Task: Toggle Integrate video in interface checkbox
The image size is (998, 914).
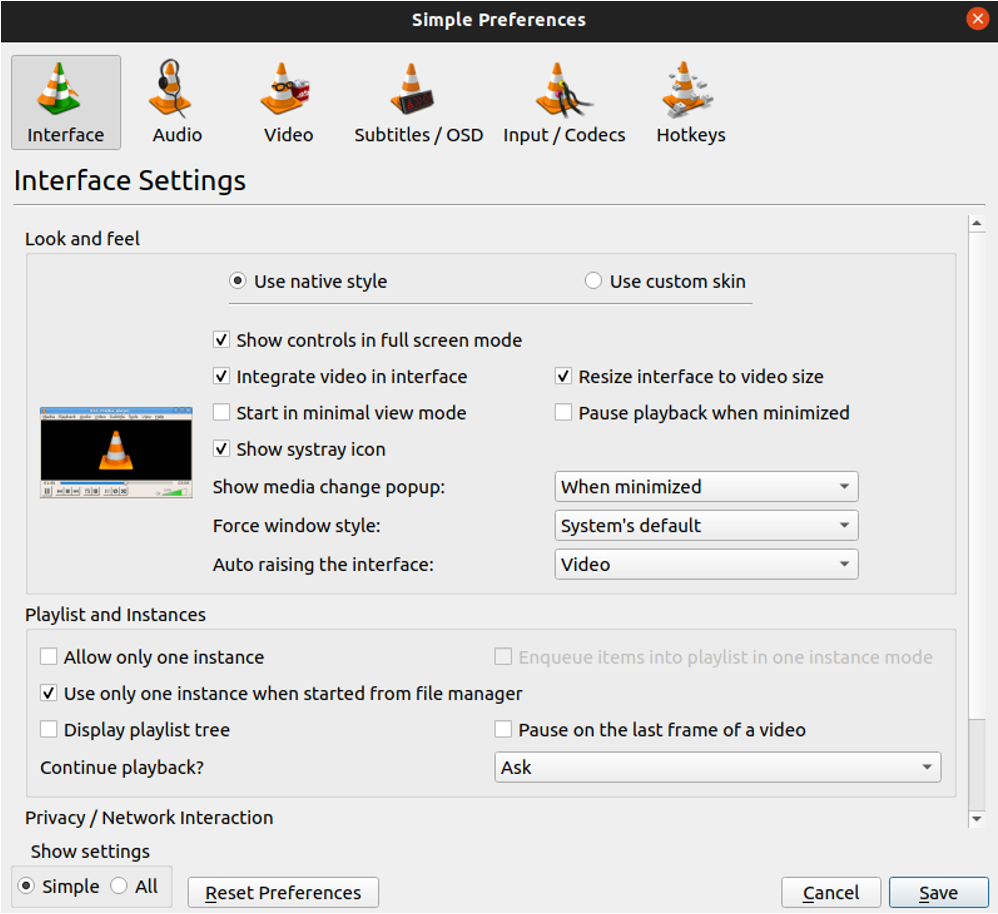Action: tap(221, 376)
